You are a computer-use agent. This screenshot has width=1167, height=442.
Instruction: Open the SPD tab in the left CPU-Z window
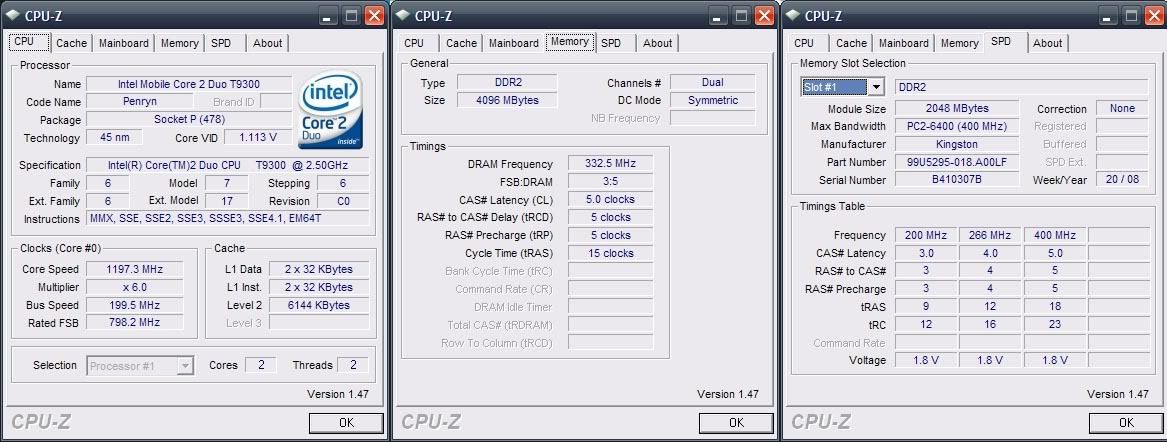[221, 43]
